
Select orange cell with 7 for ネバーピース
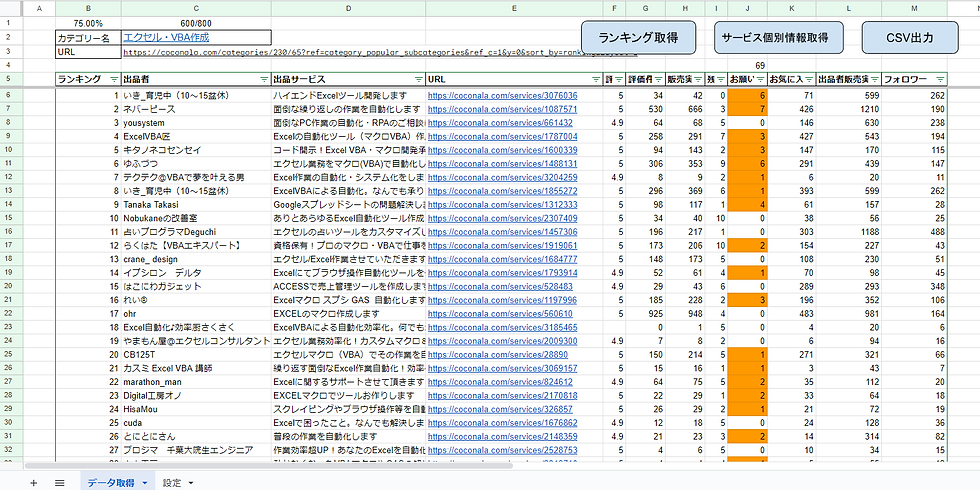(748, 109)
